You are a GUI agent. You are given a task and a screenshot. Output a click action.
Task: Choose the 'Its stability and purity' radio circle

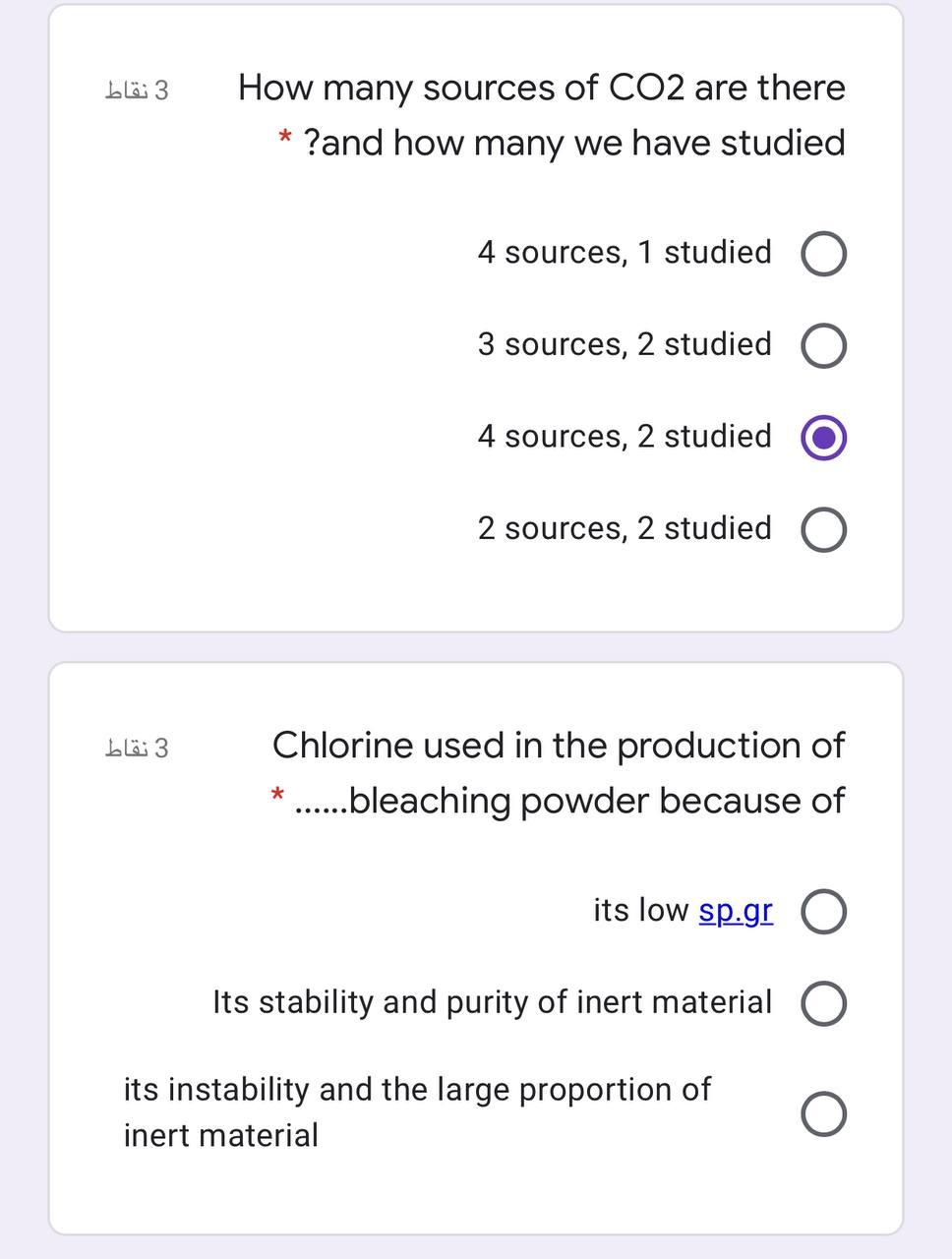(824, 1003)
